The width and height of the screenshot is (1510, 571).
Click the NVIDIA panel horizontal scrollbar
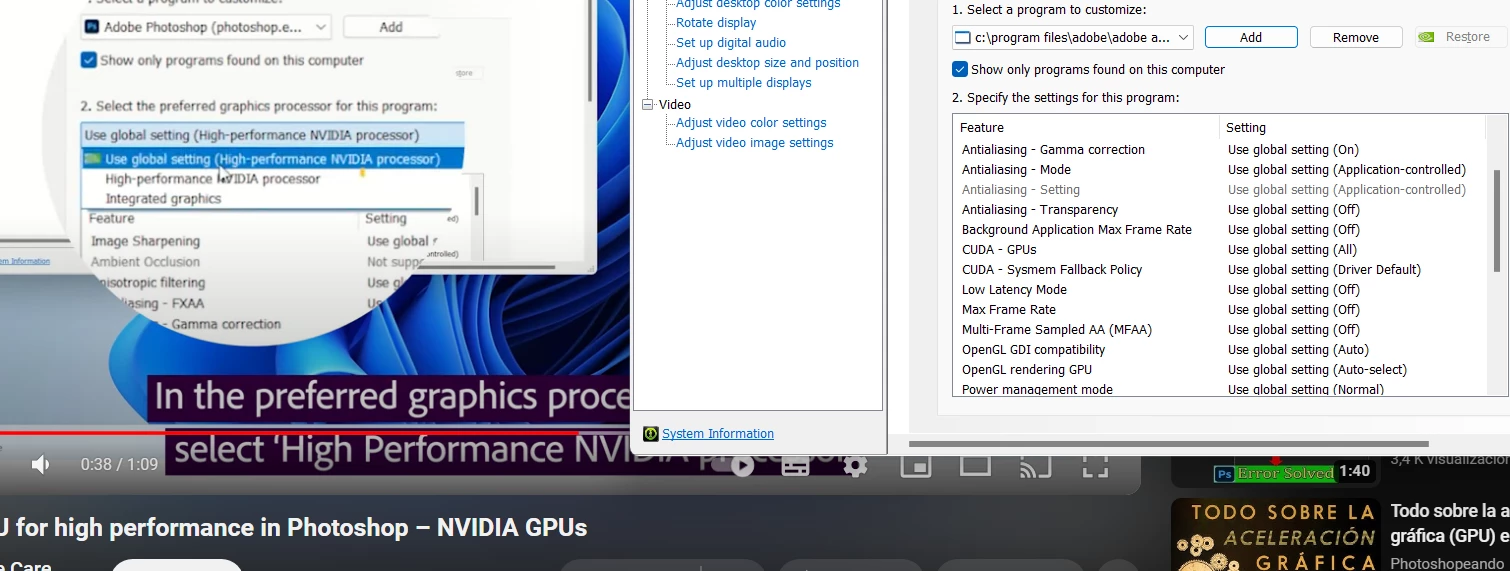(1170, 442)
